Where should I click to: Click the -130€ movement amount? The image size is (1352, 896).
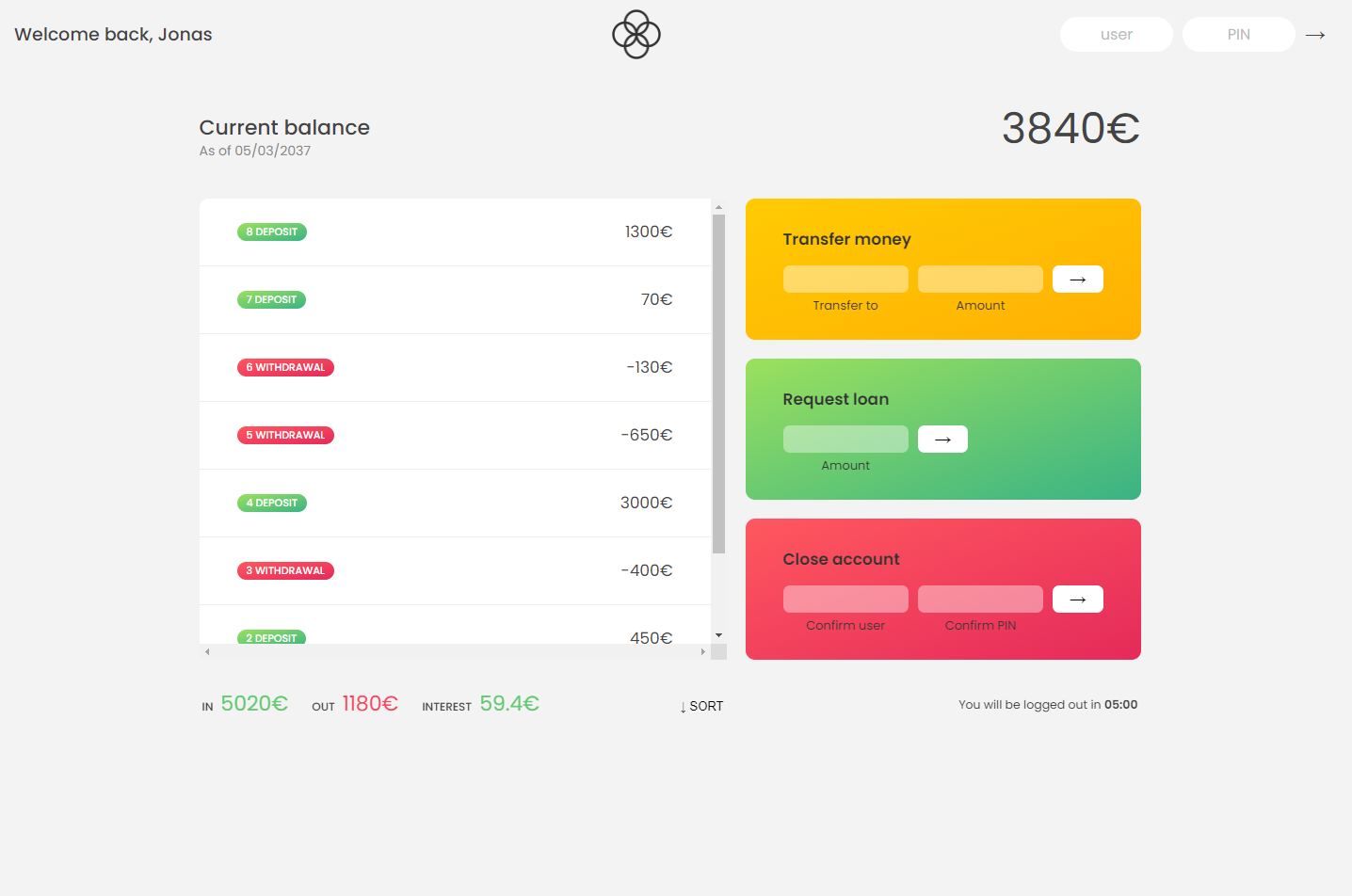coord(650,367)
